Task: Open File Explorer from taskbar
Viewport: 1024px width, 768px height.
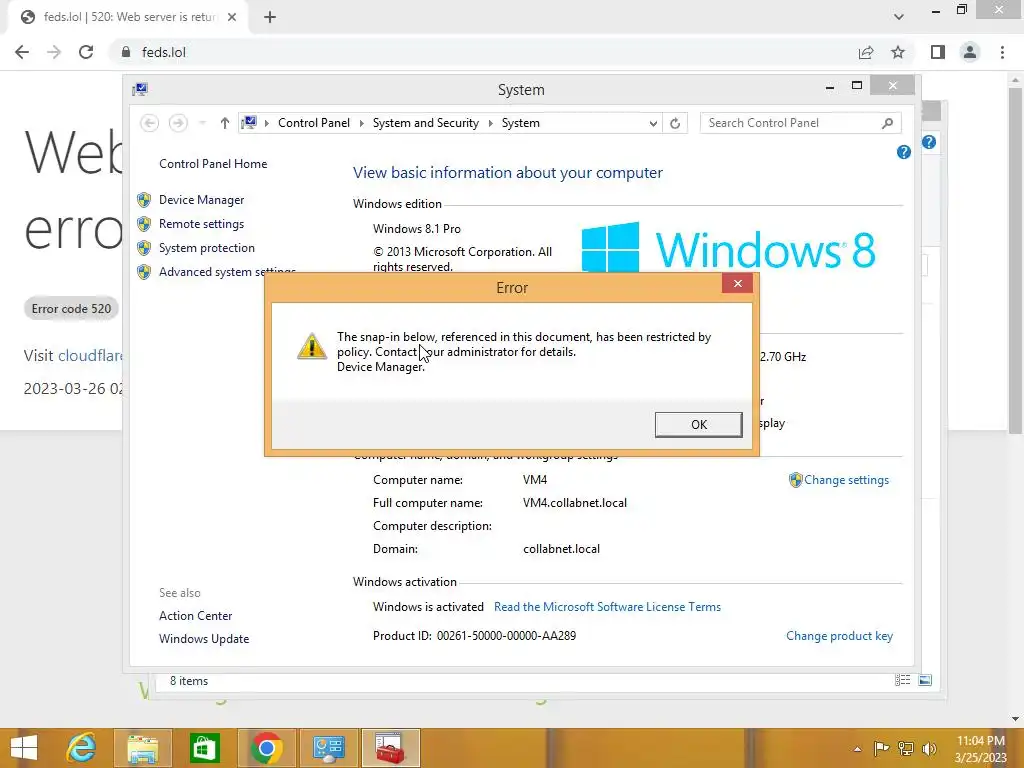Action: coord(142,748)
